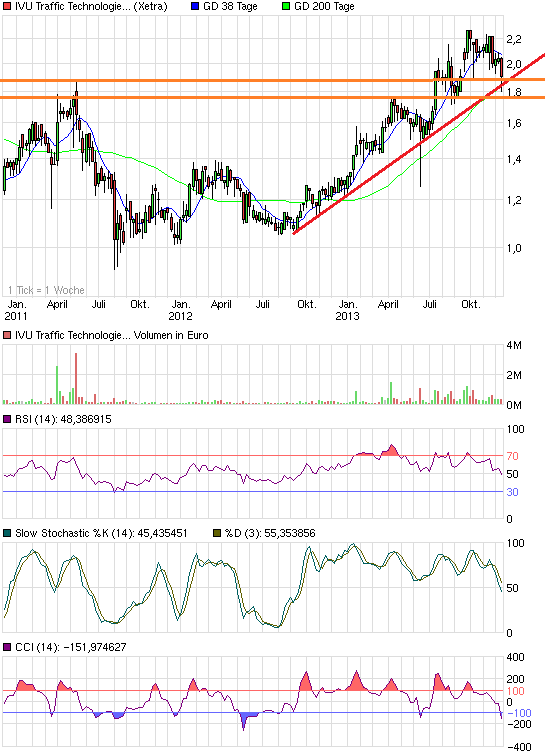Screen dimensions: 545x755
Task: Select the 'IVU Traffic Technologie... (Xetra)' legend label
Action: (91, 7)
